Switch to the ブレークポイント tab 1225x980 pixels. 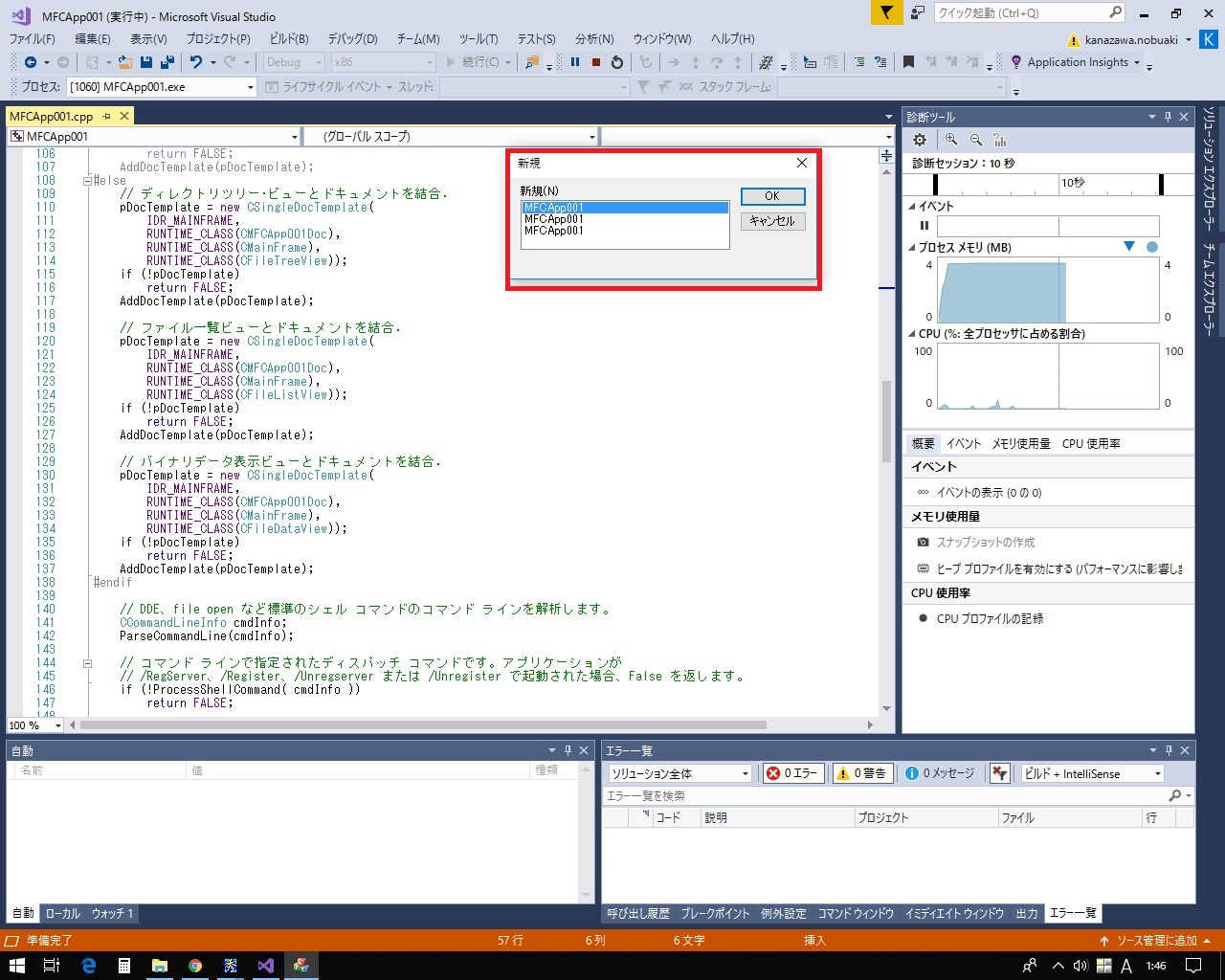pyautogui.click(x=715, y=914)
